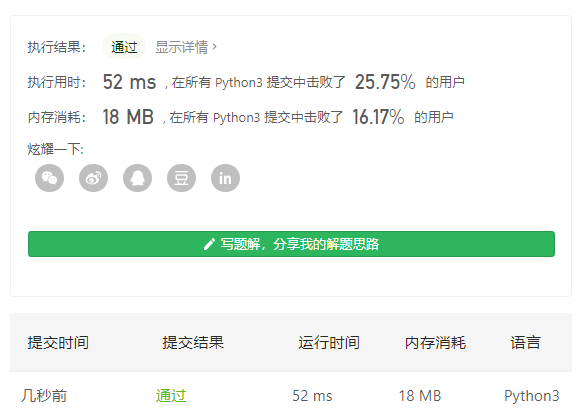Share result via QQ penguin icon
Image resolution: width=582 pixels, height=417 pixels.
[137, 178]
